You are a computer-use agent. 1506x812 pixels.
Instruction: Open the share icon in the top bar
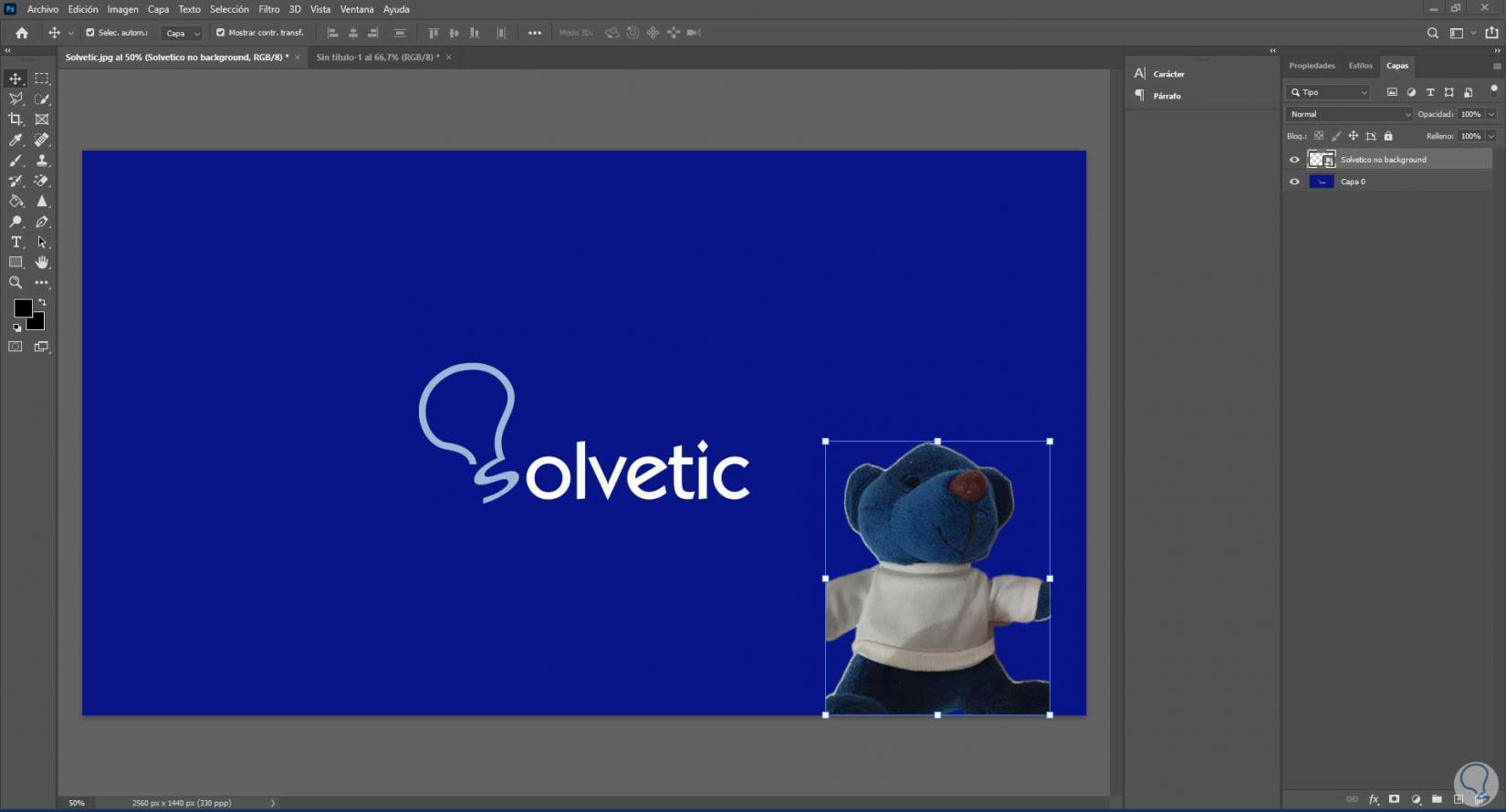click(x=1492, y=33)
